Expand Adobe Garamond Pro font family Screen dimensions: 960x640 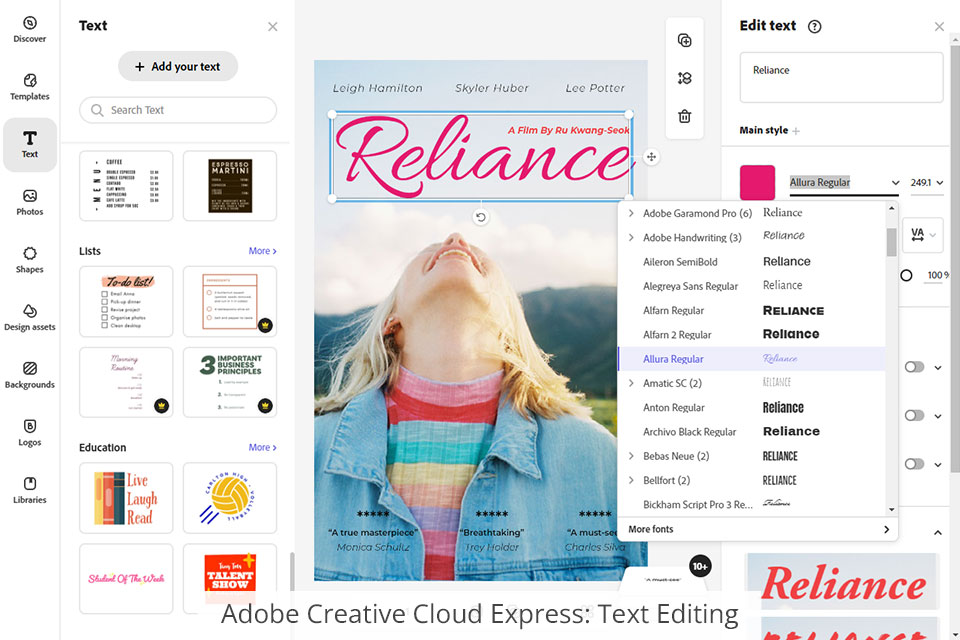pyautogui.click(x=631, y=213)
